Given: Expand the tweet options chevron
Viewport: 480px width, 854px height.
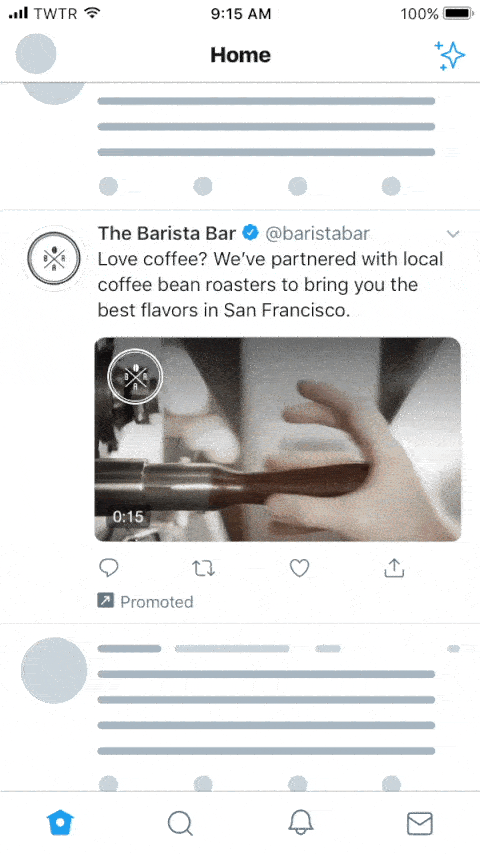Looking at the screenshot, I should pos(453,234).
